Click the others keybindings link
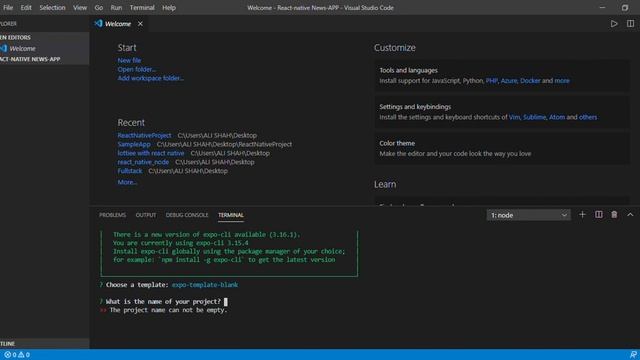Screen dimensions: 640x360 tap(588, 117)
